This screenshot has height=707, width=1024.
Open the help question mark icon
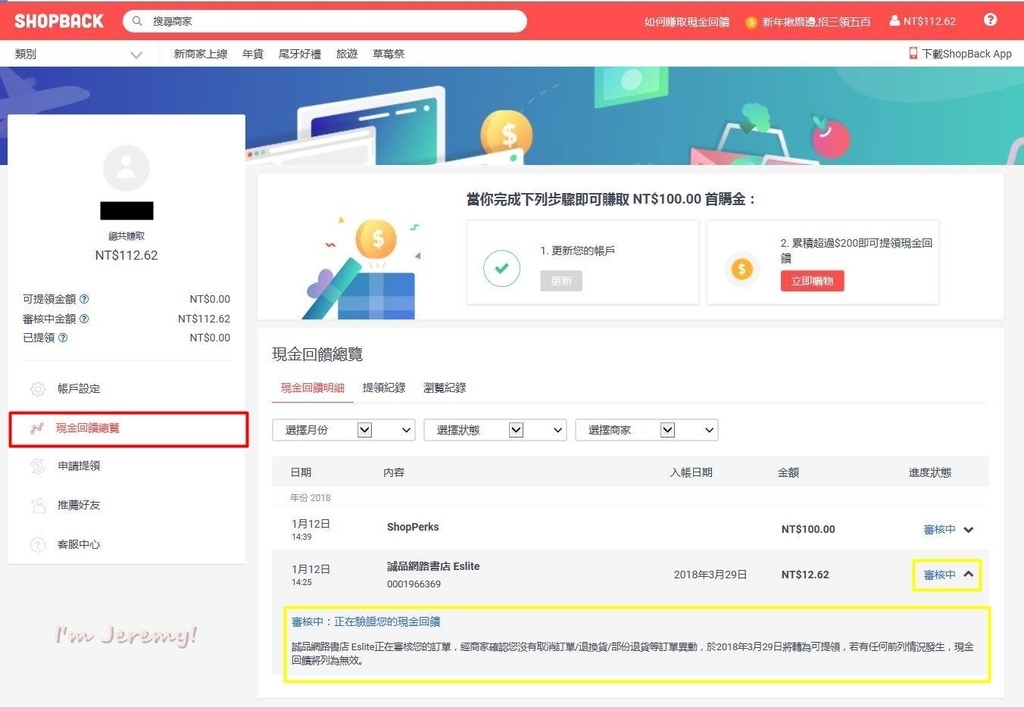point(990,20)
